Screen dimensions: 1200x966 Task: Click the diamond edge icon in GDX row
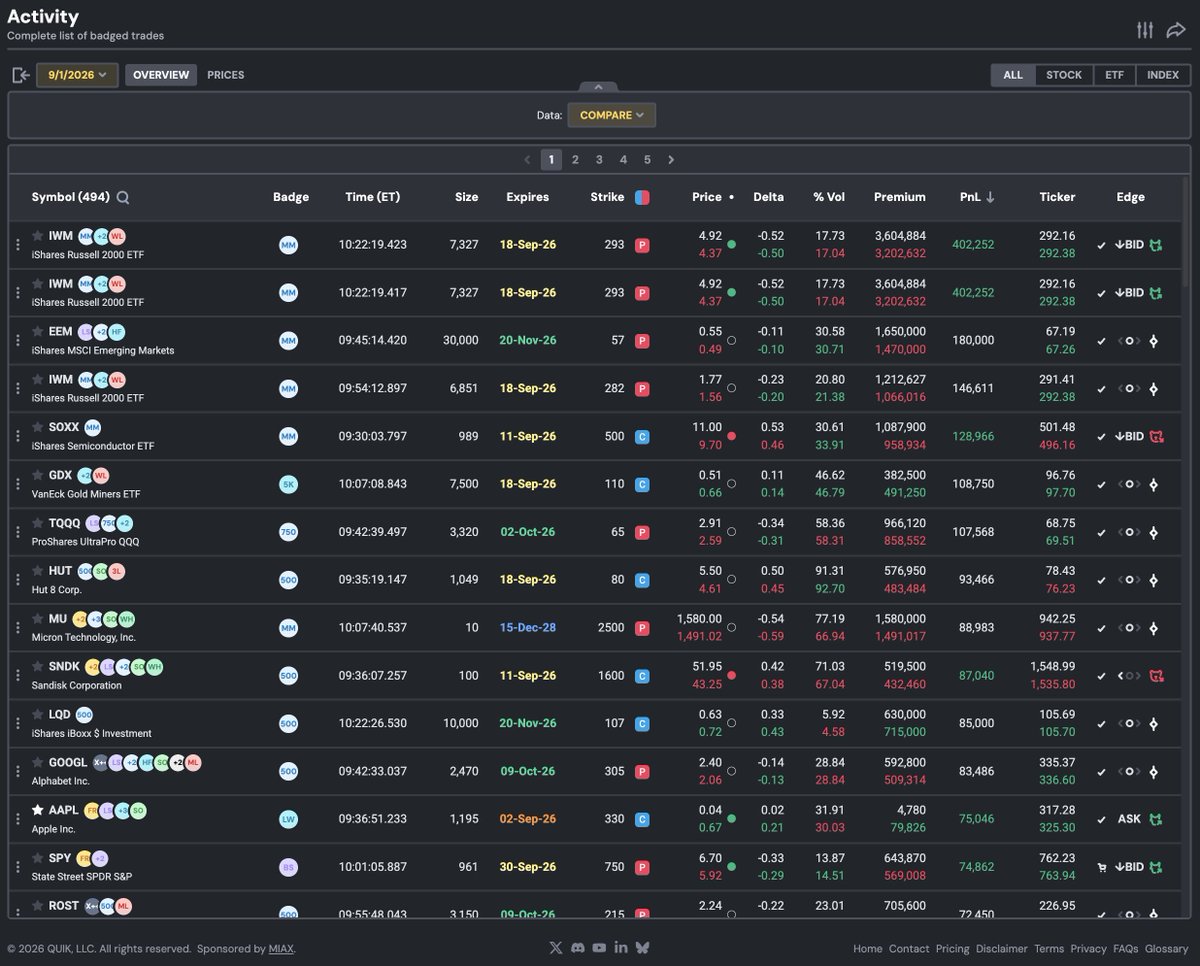[x=1153, y=484]
